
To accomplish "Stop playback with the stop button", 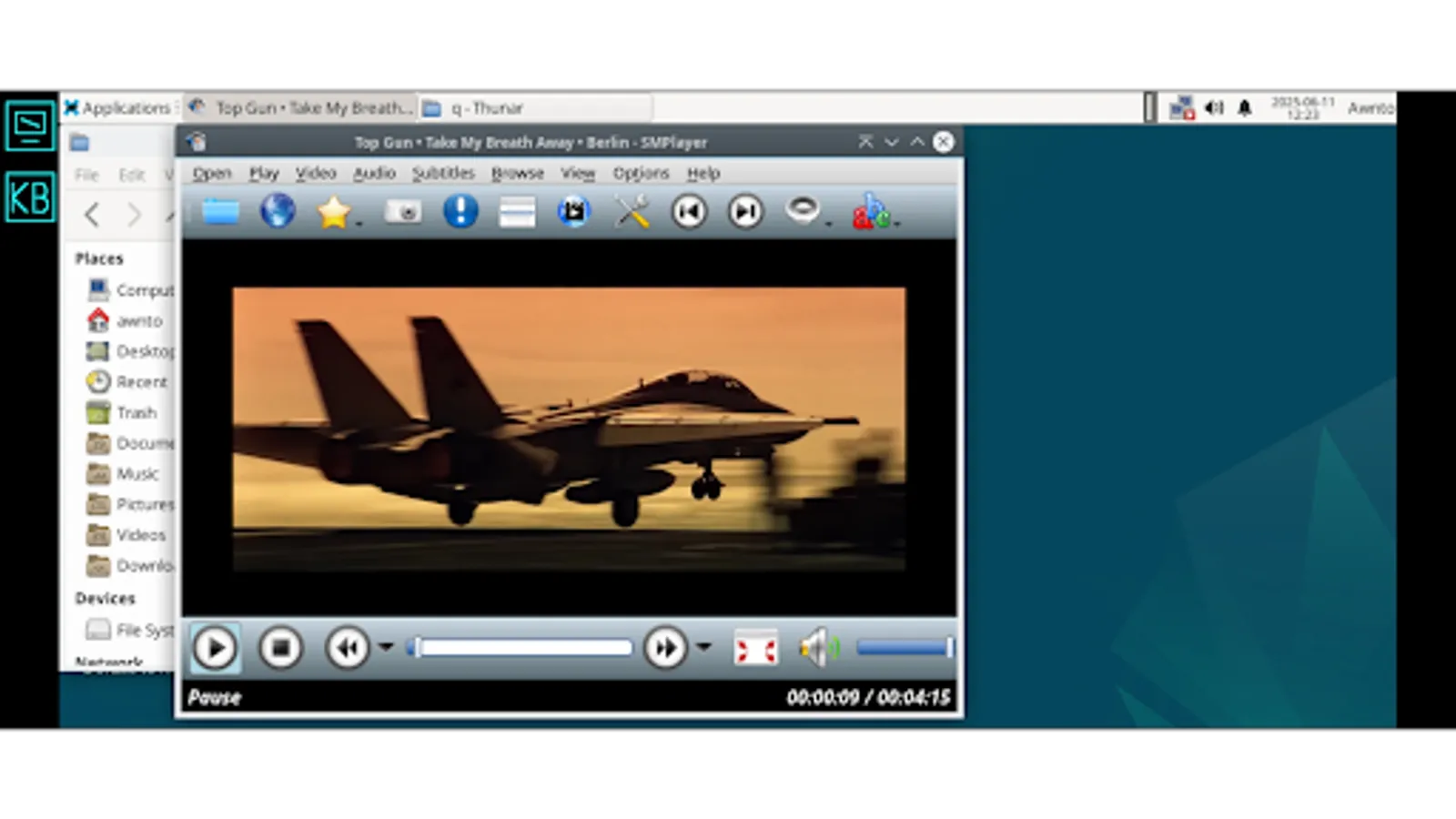I will point(280,647).
